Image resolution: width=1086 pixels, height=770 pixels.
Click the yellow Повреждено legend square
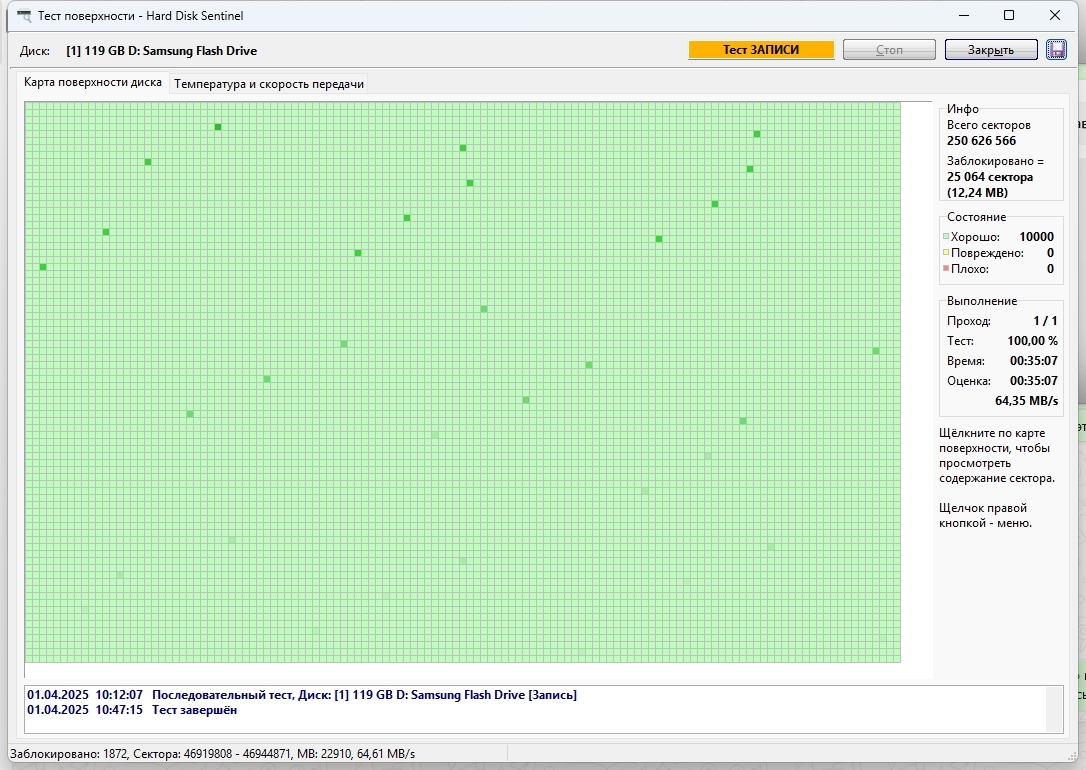point(946,253)
